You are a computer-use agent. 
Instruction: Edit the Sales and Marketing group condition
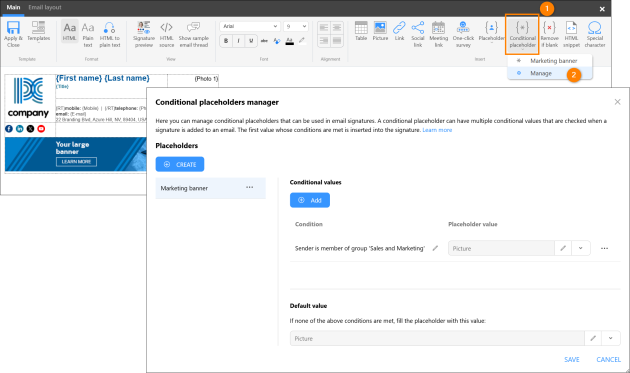(435, 248)
